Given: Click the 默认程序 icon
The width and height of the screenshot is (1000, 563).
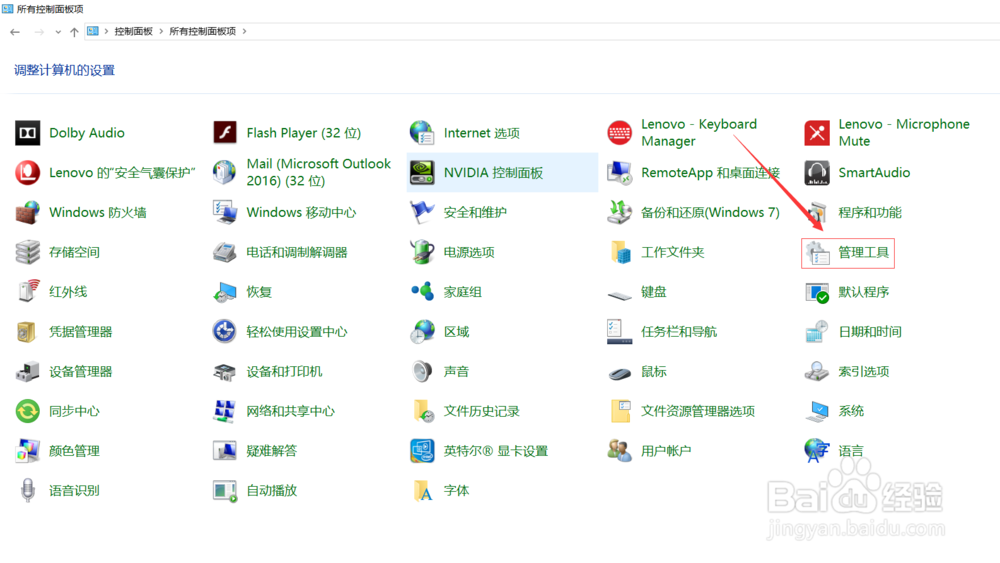Looking at the screenshot, I should [x=817, y=292].
